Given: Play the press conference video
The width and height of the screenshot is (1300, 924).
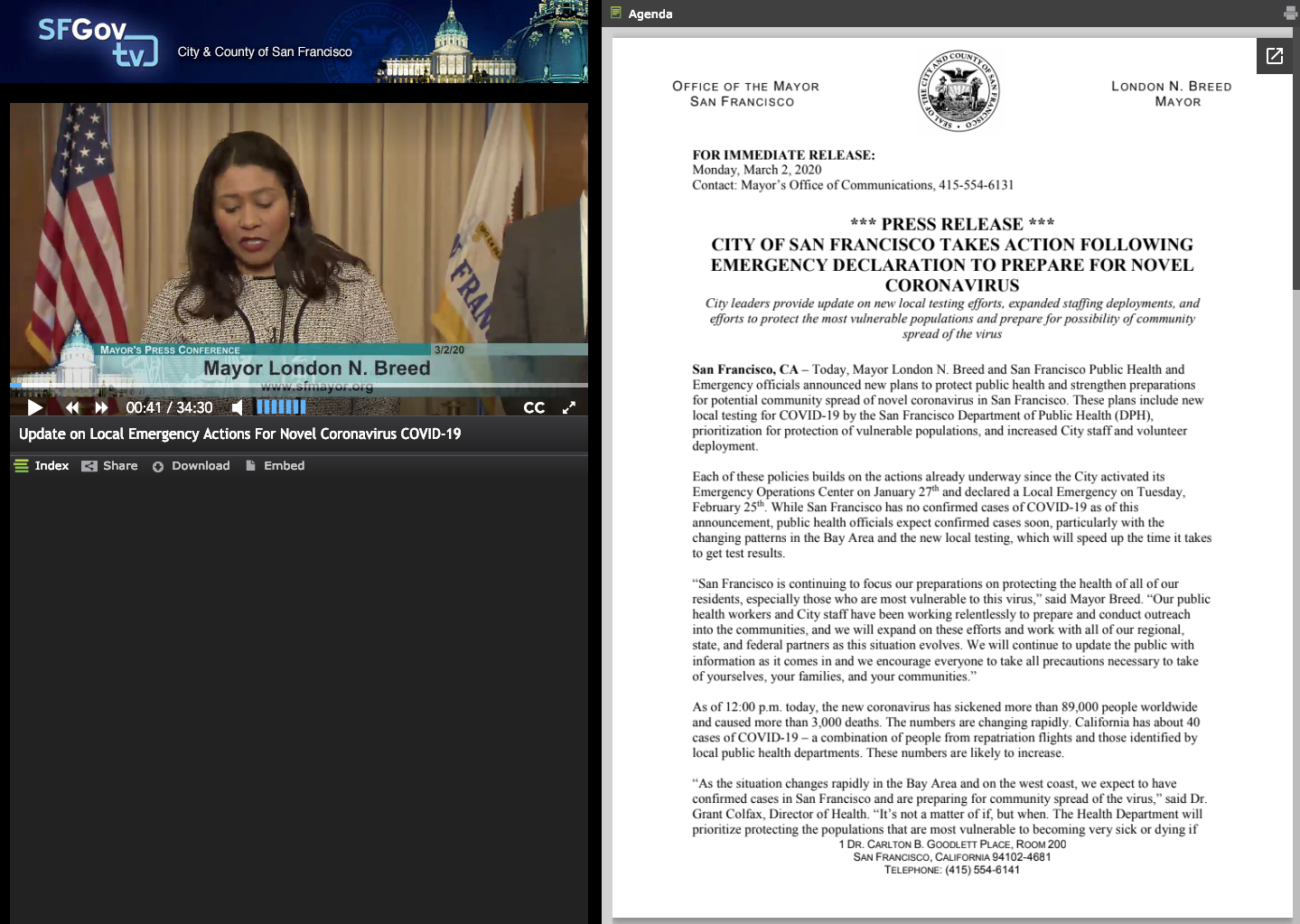Looking at the screenshot, I should 35,407.
